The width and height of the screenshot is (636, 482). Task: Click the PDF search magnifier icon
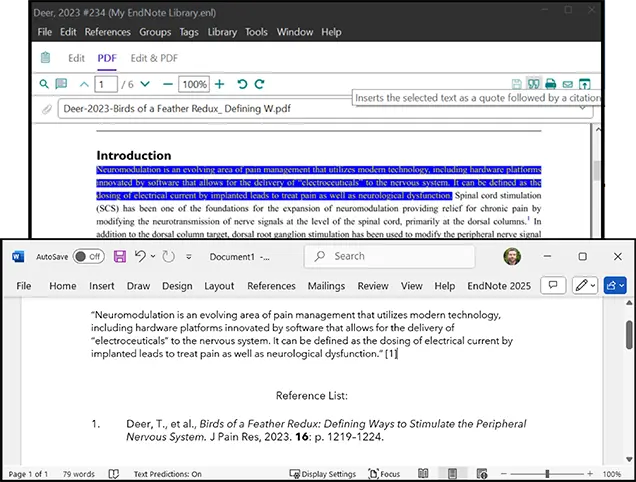point(43,84)
